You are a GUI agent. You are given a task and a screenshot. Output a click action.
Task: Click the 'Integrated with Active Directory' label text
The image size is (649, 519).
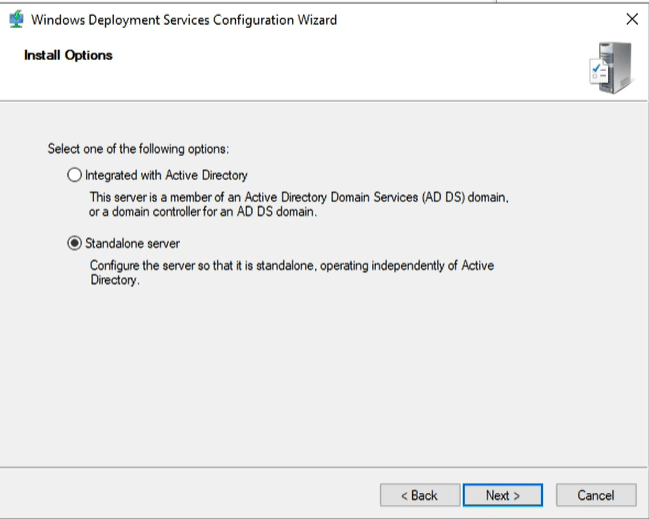[166, 175]
